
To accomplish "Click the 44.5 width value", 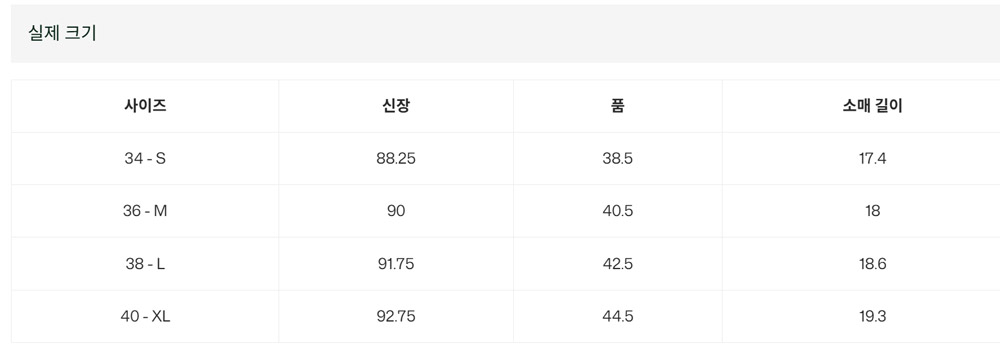I will 617,316.
